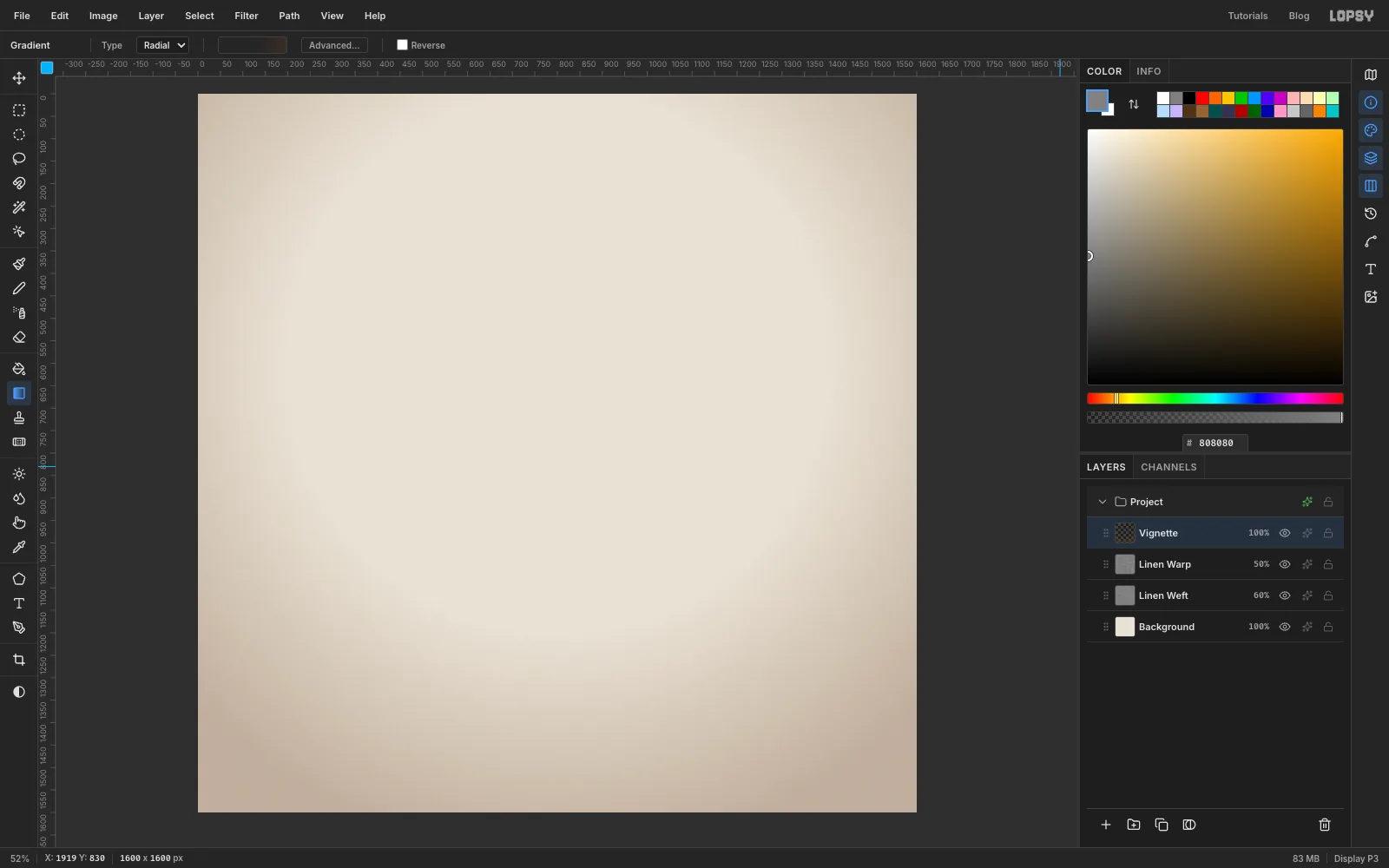Image resolution: width=1389 pixels, height=868 pixels.
Task: Collapse the Project group
Action: coord(1103,502)
